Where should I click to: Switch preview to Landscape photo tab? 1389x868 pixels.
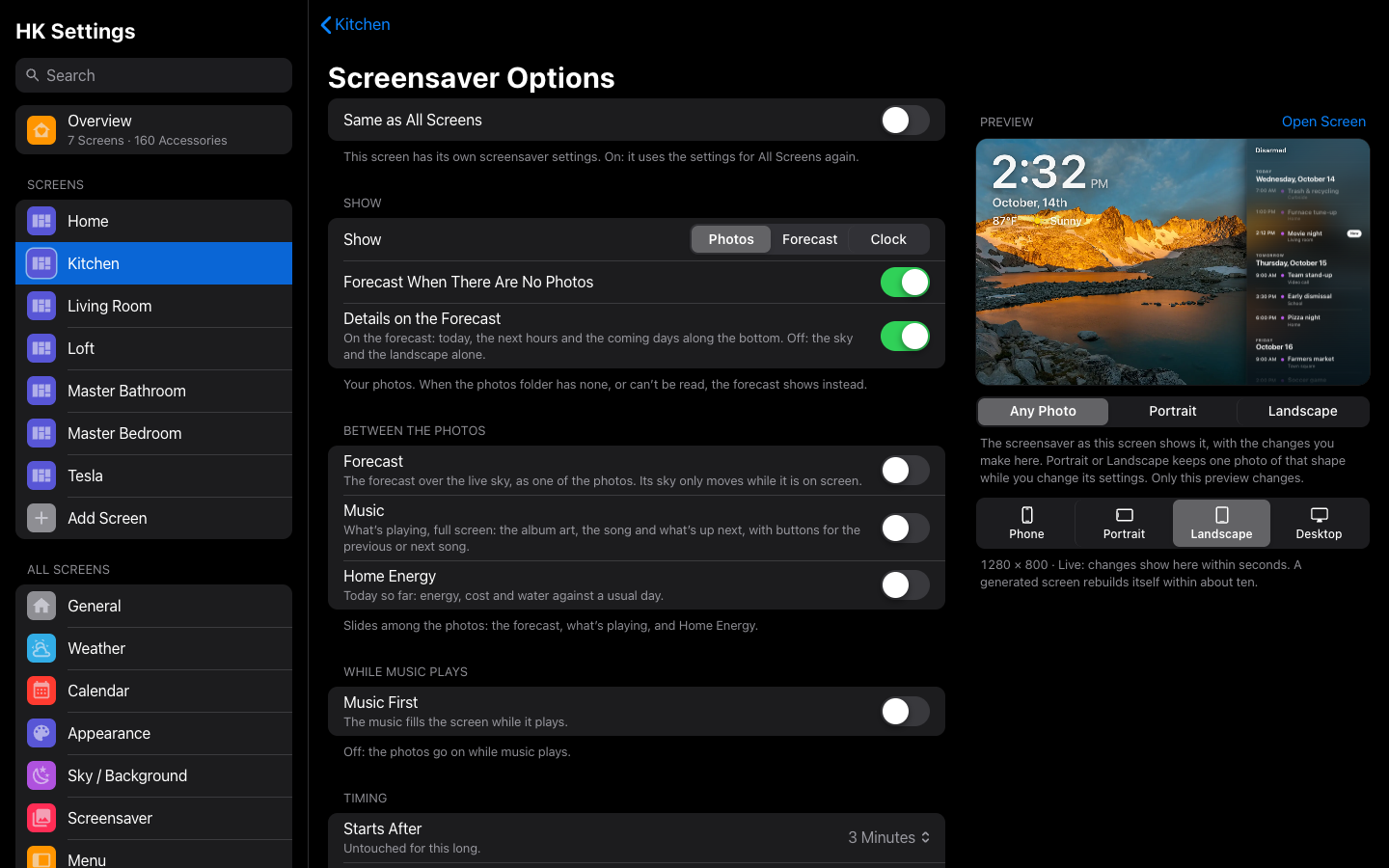1302,411
